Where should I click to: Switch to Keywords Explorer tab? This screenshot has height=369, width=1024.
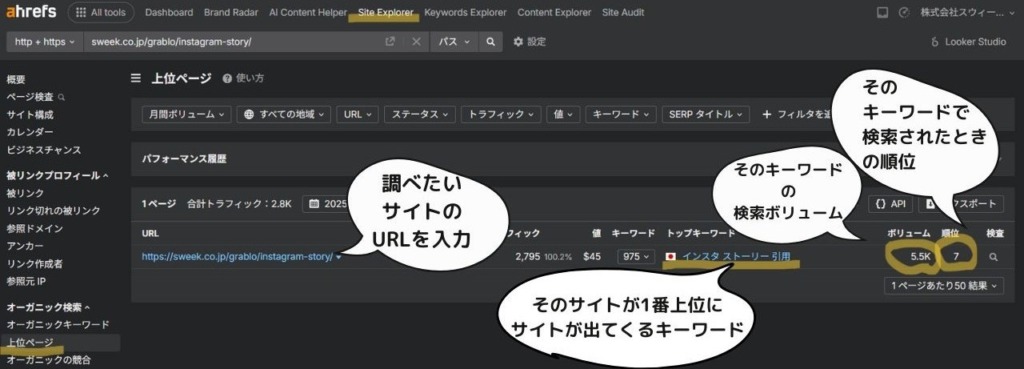465,12
